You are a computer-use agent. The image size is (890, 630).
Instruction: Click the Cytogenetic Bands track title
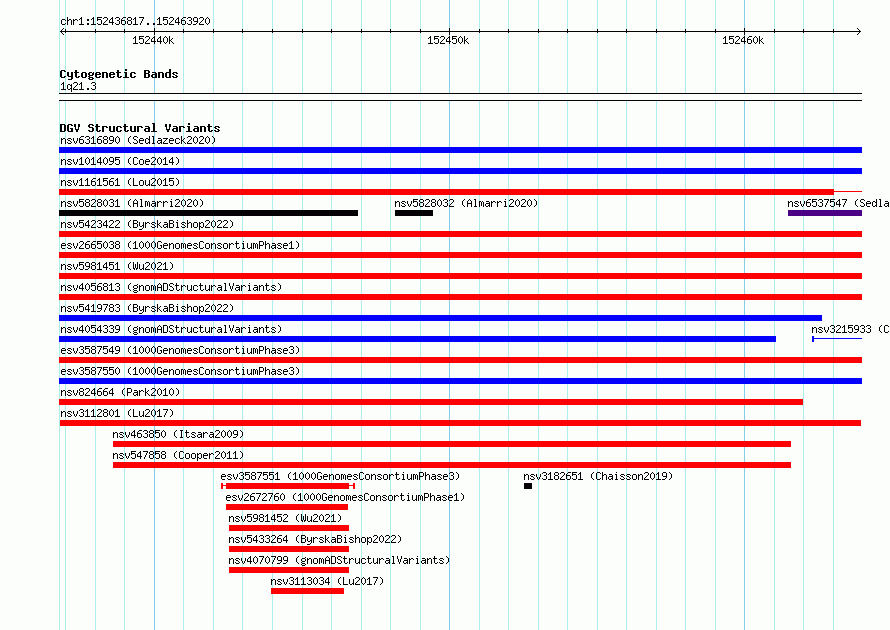click(119, 74)
